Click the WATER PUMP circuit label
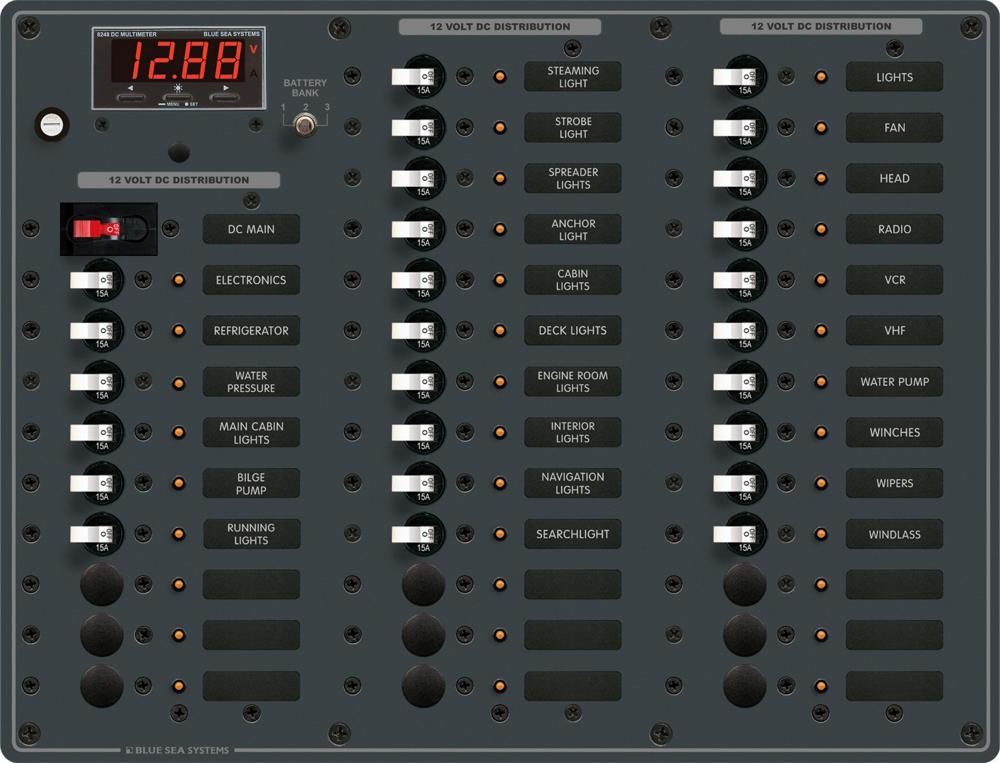 pos(894,381)
